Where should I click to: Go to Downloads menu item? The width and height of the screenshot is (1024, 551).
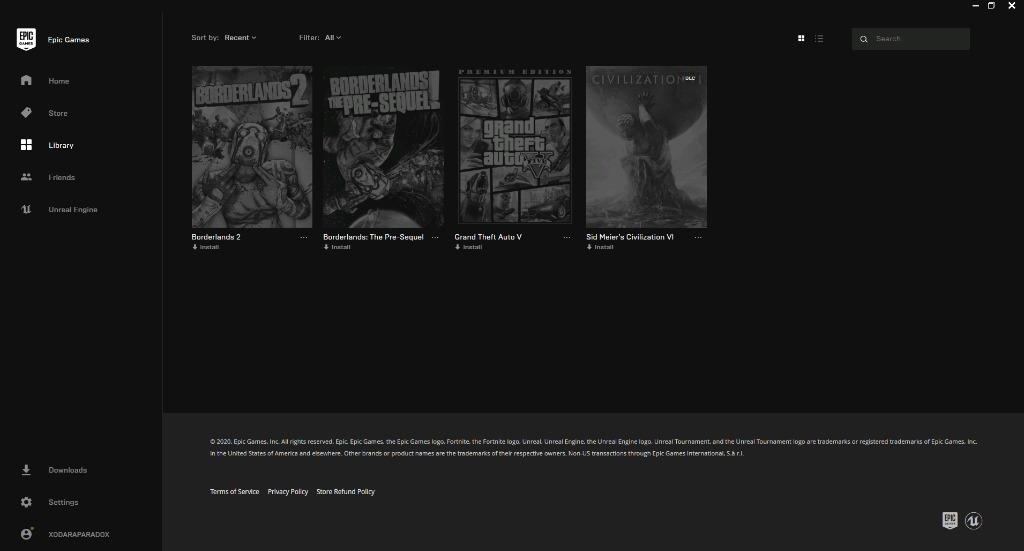(x=67, y=470)
